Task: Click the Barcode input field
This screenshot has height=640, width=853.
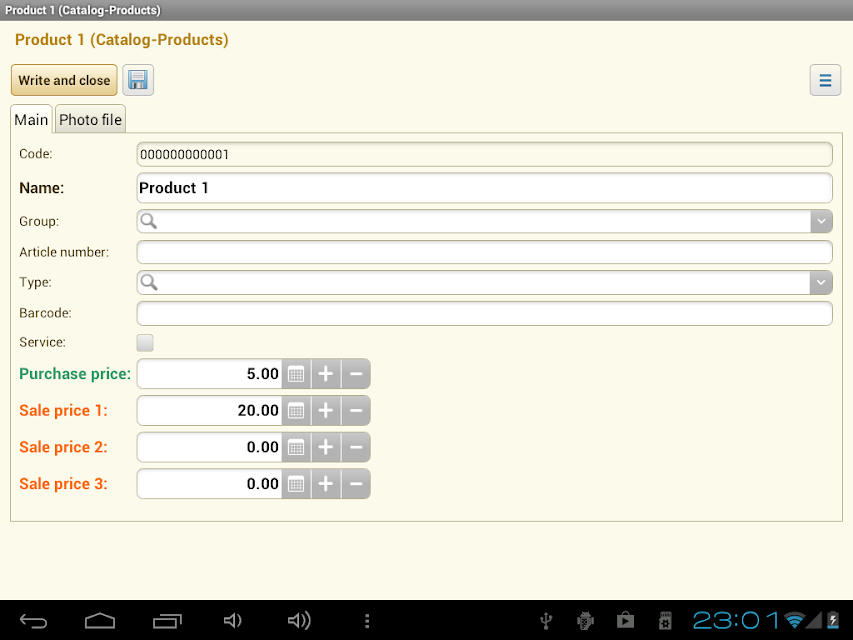Action: click(x=484, y=313)
